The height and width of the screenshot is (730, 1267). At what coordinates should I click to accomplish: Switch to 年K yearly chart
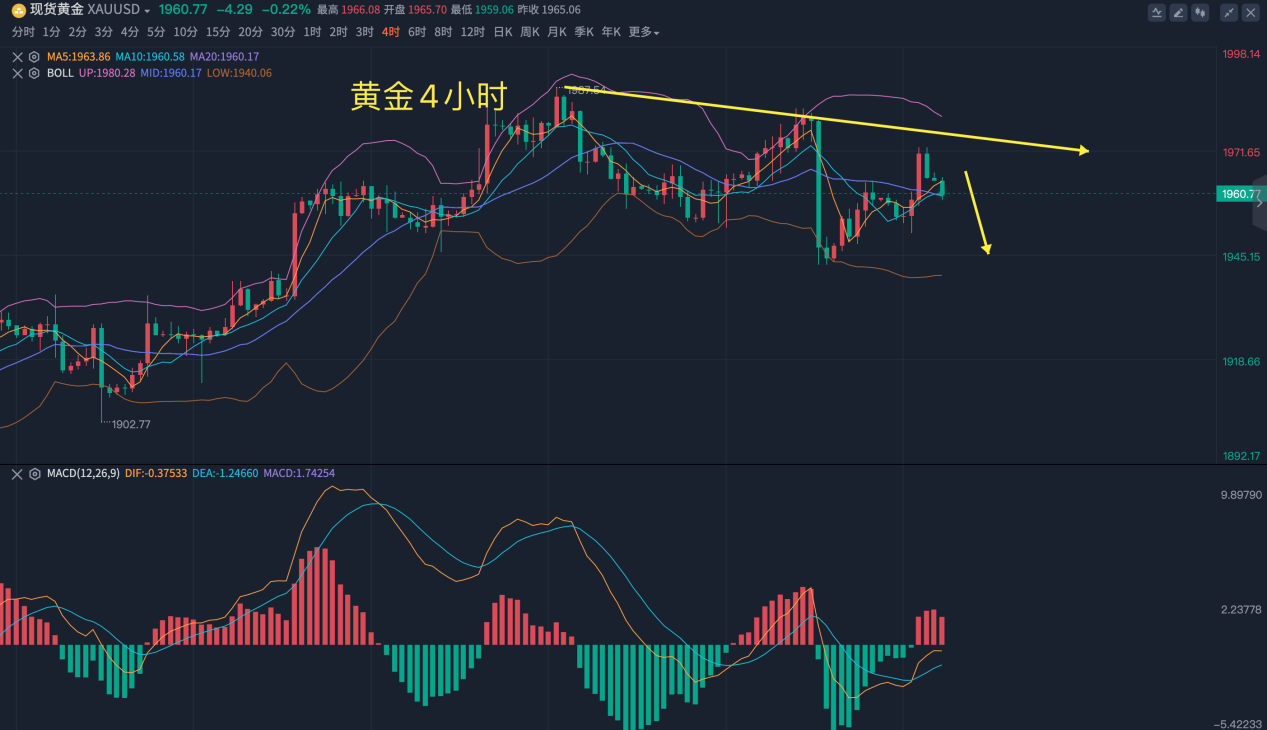[610, 32]
